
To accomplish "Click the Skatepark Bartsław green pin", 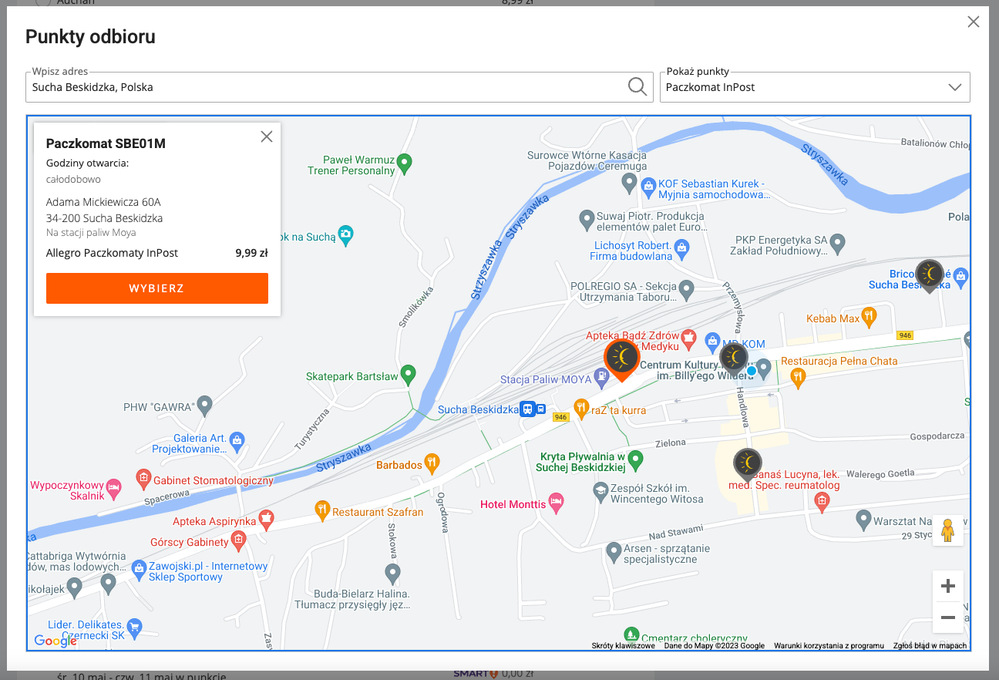I will [x=408, y=375].
